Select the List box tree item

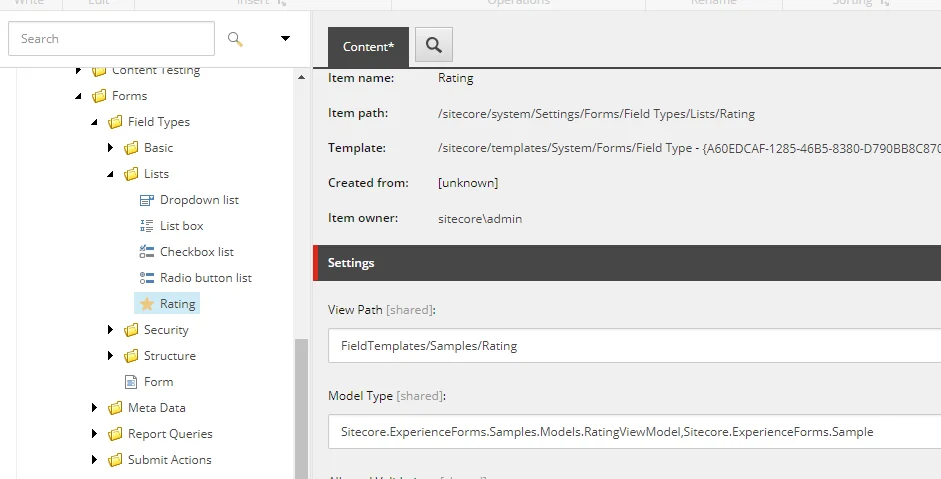182,226
